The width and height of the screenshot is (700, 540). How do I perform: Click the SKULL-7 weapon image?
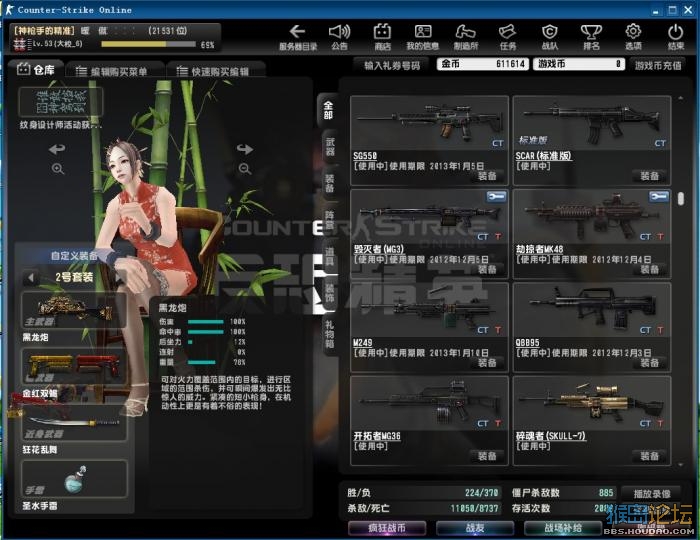[x=592, y=403]
